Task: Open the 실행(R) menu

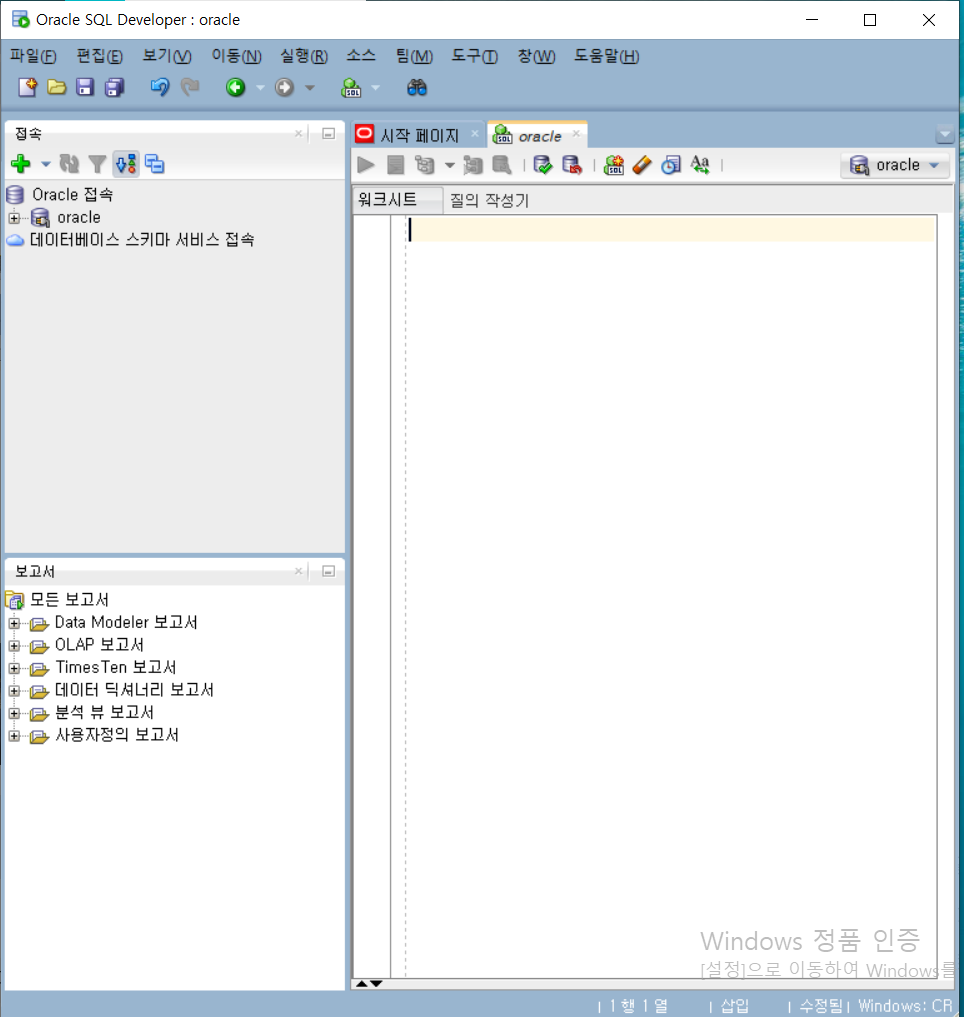Action: (304, 56)
